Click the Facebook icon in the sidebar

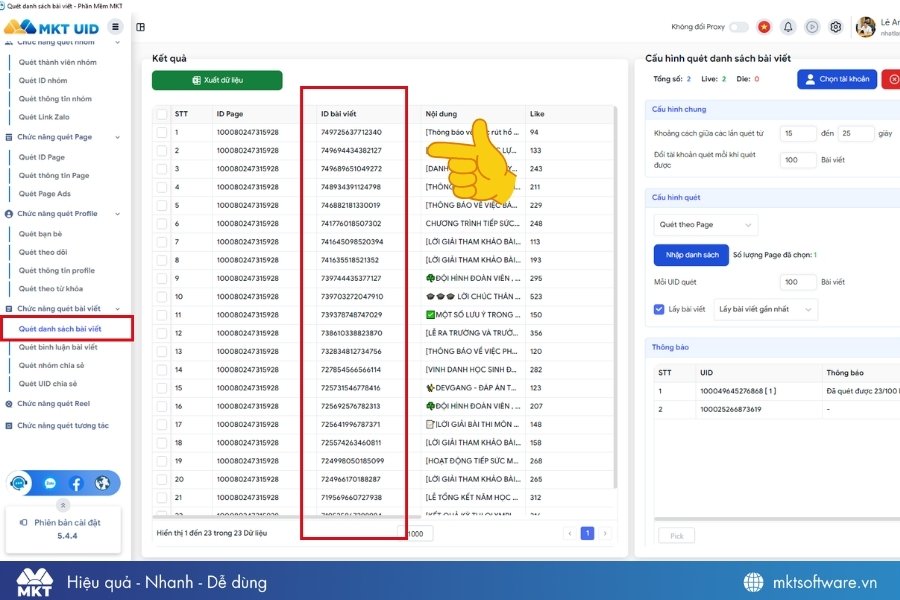(x=76, y=483)
